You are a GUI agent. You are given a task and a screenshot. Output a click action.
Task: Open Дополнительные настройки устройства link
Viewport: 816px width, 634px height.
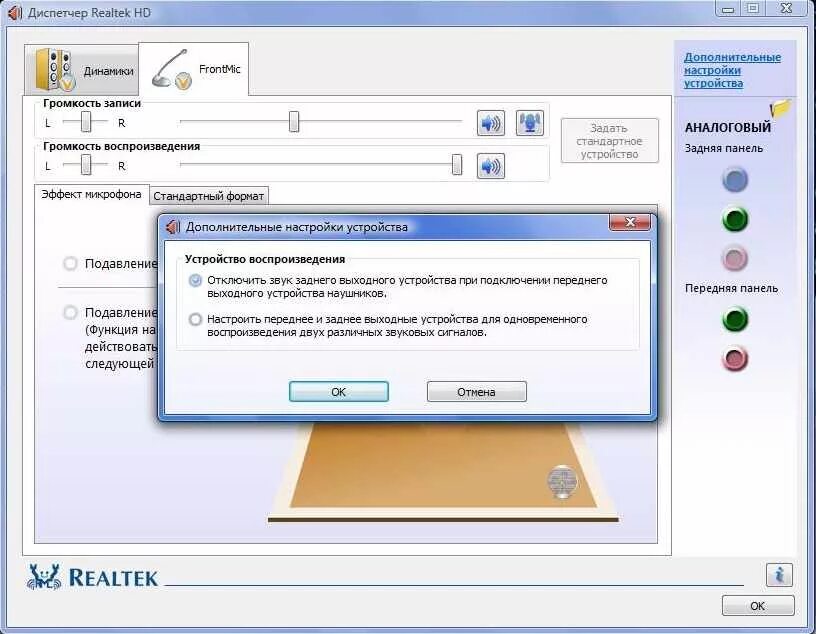732,70
